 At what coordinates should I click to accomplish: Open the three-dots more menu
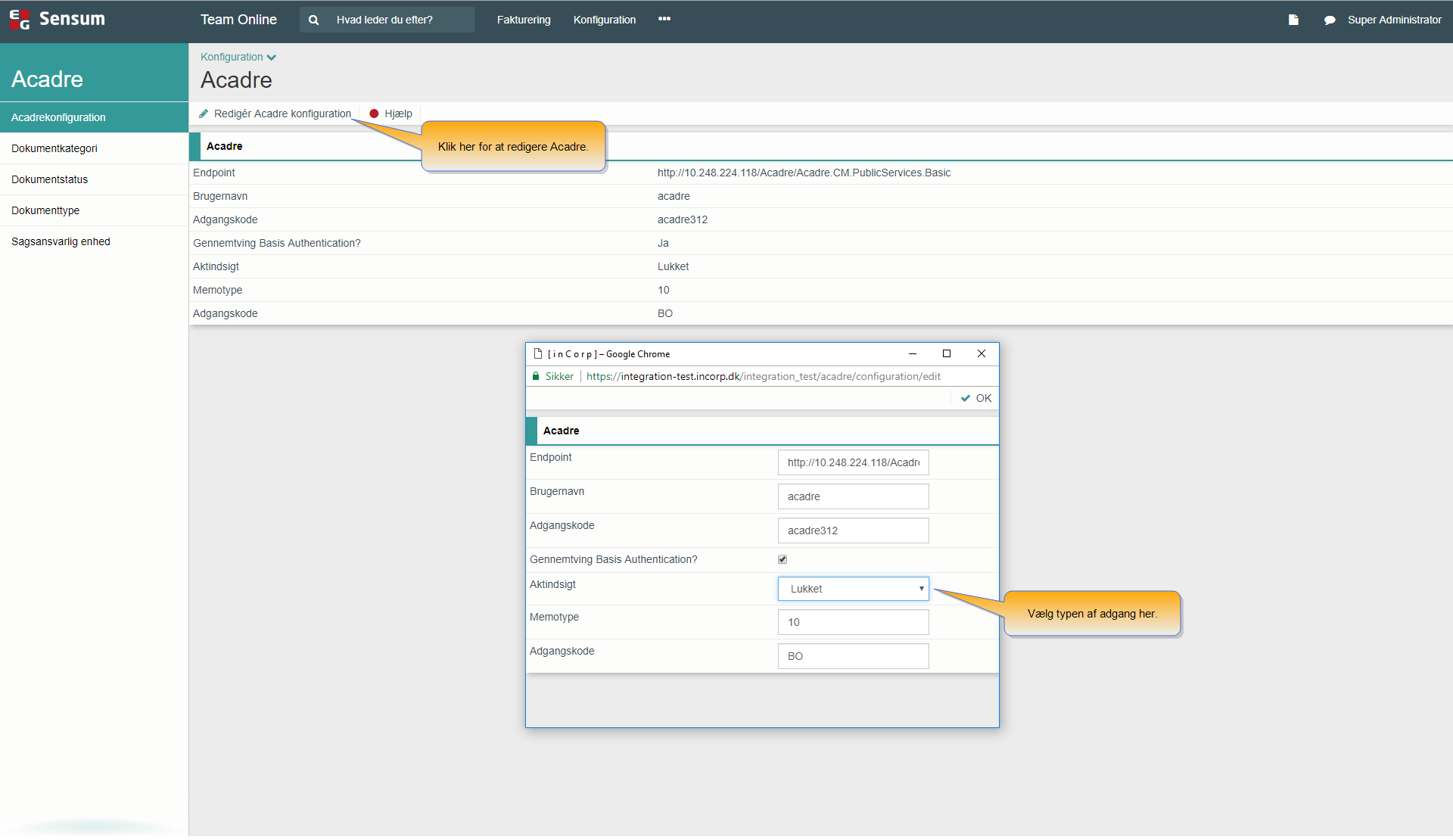tap(664, 19)
